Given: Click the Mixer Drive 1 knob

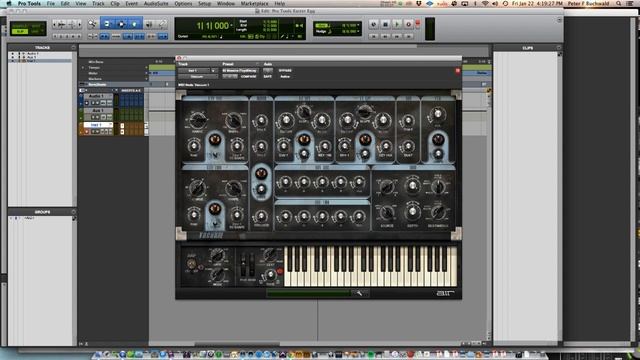Looking at the screenshot, I should pos(261,120).
